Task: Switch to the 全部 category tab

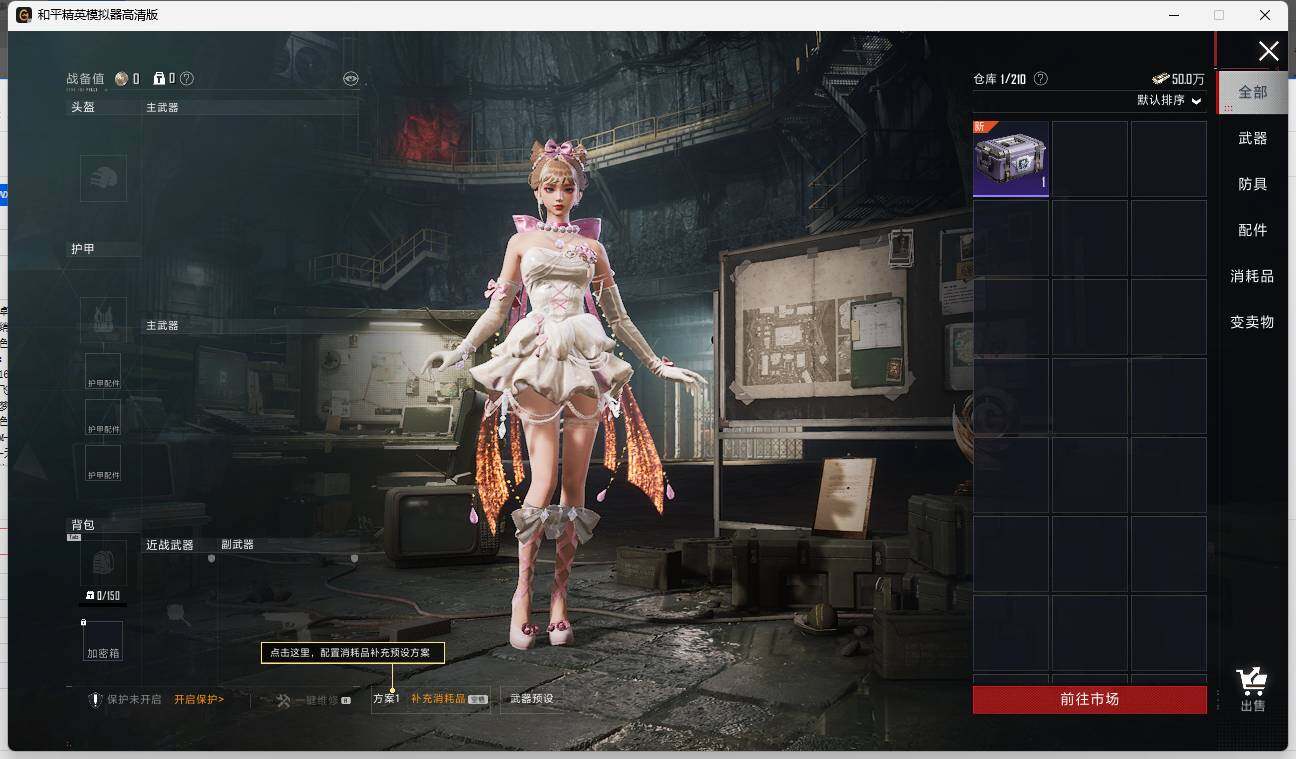Action: [x=1252, y=92]
